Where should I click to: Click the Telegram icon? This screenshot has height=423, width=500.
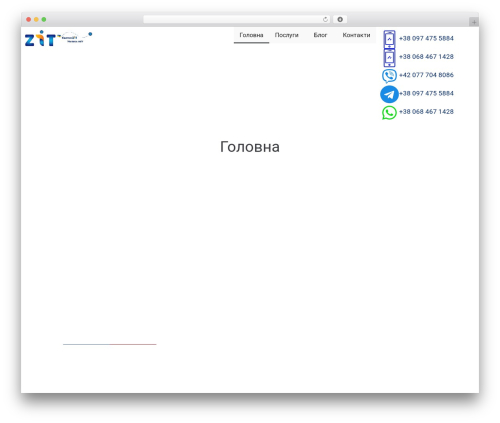(x=389, y=94)
